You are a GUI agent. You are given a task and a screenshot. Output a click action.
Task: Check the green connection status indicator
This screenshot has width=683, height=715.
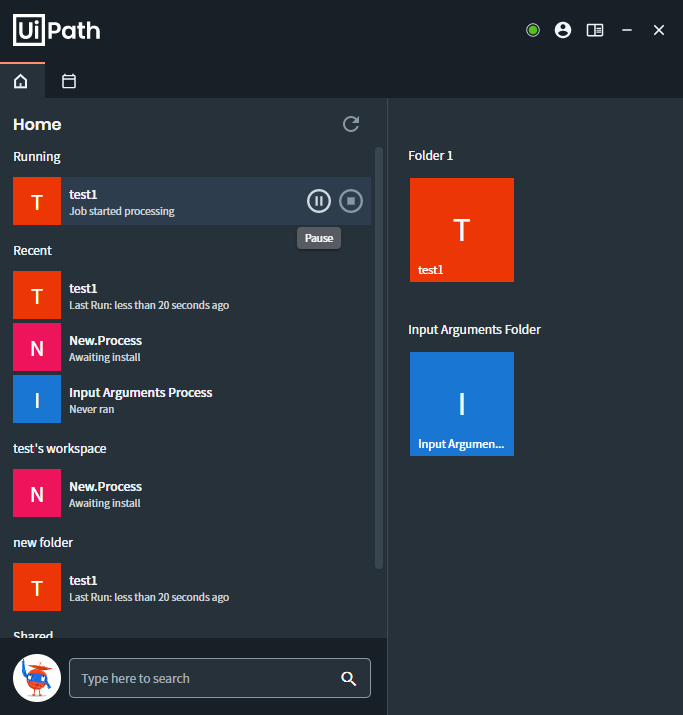click(x=533, y=30)
